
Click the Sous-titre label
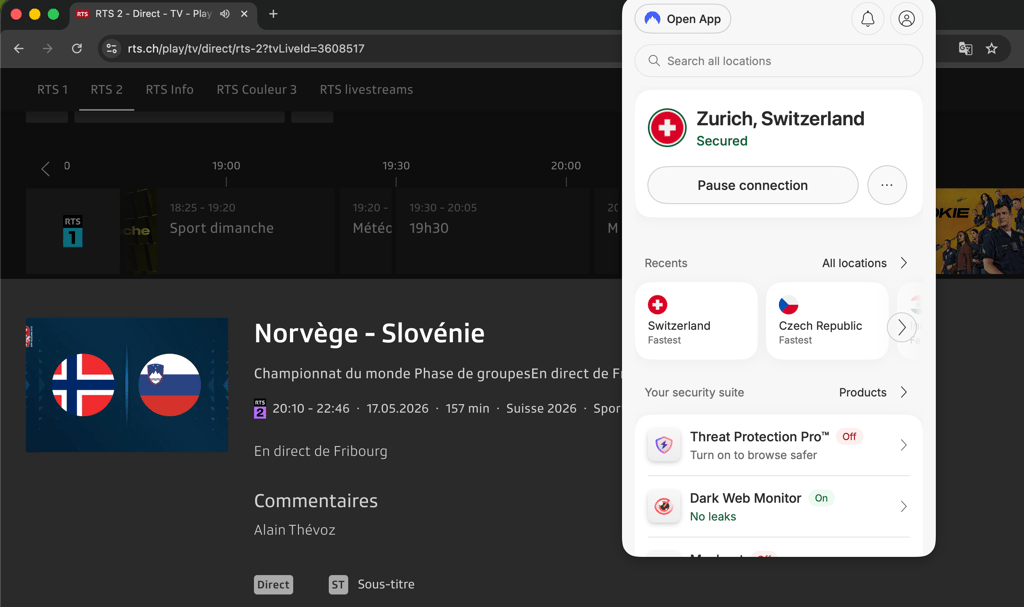pos(386,584)
